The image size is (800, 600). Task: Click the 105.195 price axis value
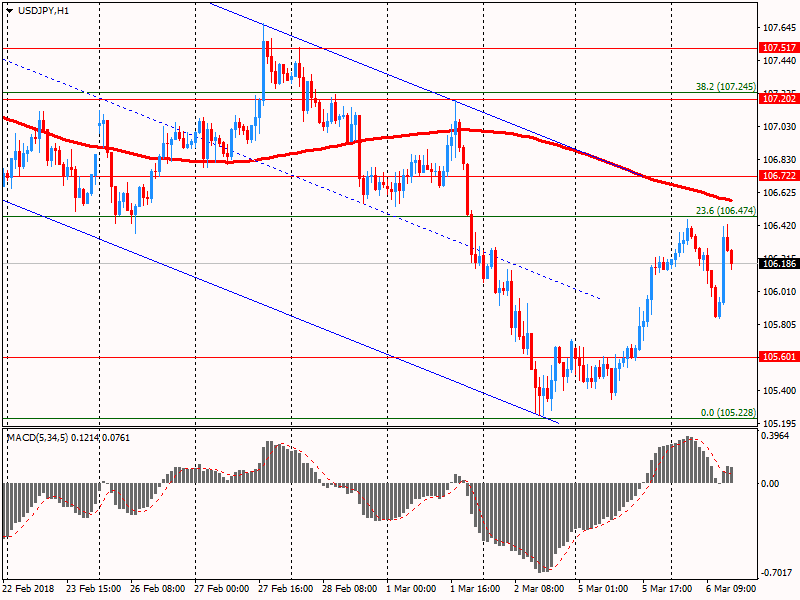pos(779,423)
